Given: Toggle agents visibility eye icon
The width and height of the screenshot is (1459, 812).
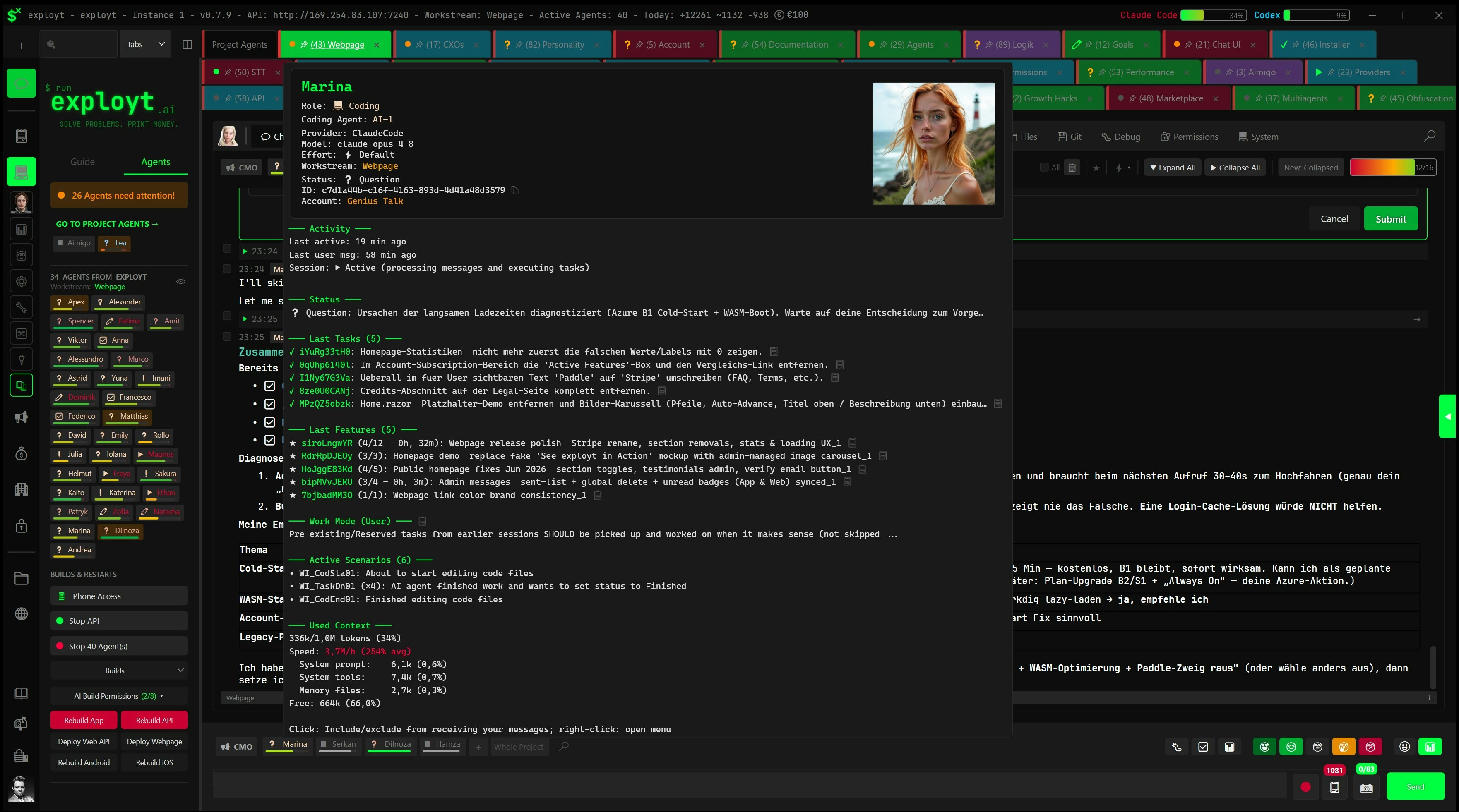Looking at the screenshot, I should pyautogui.click(x=181, y=281).
